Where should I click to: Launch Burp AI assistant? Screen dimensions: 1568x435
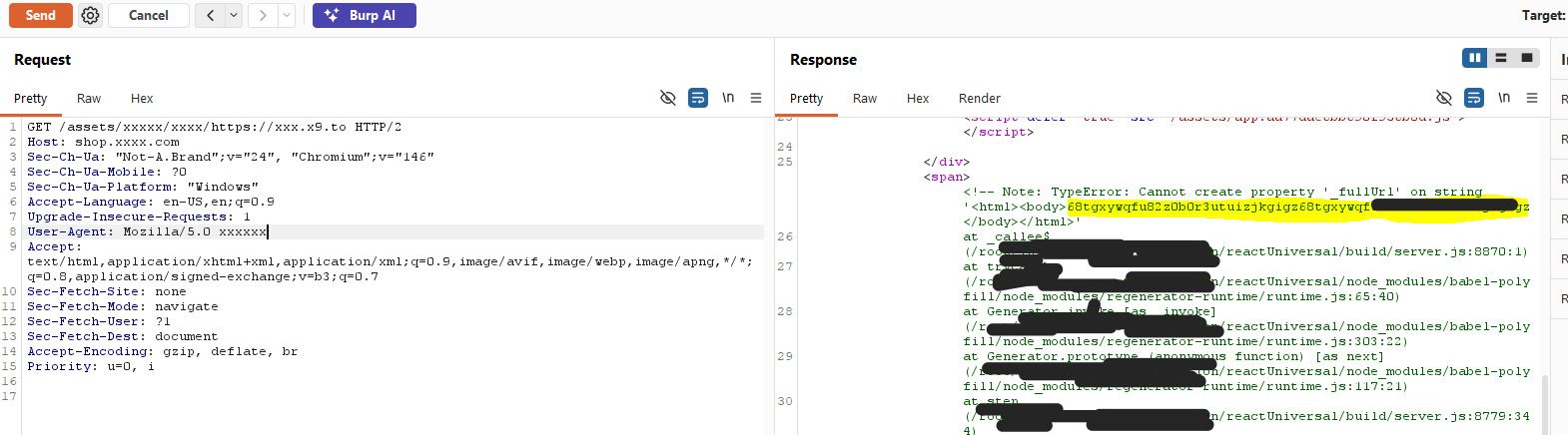click(x=364, y=15)
